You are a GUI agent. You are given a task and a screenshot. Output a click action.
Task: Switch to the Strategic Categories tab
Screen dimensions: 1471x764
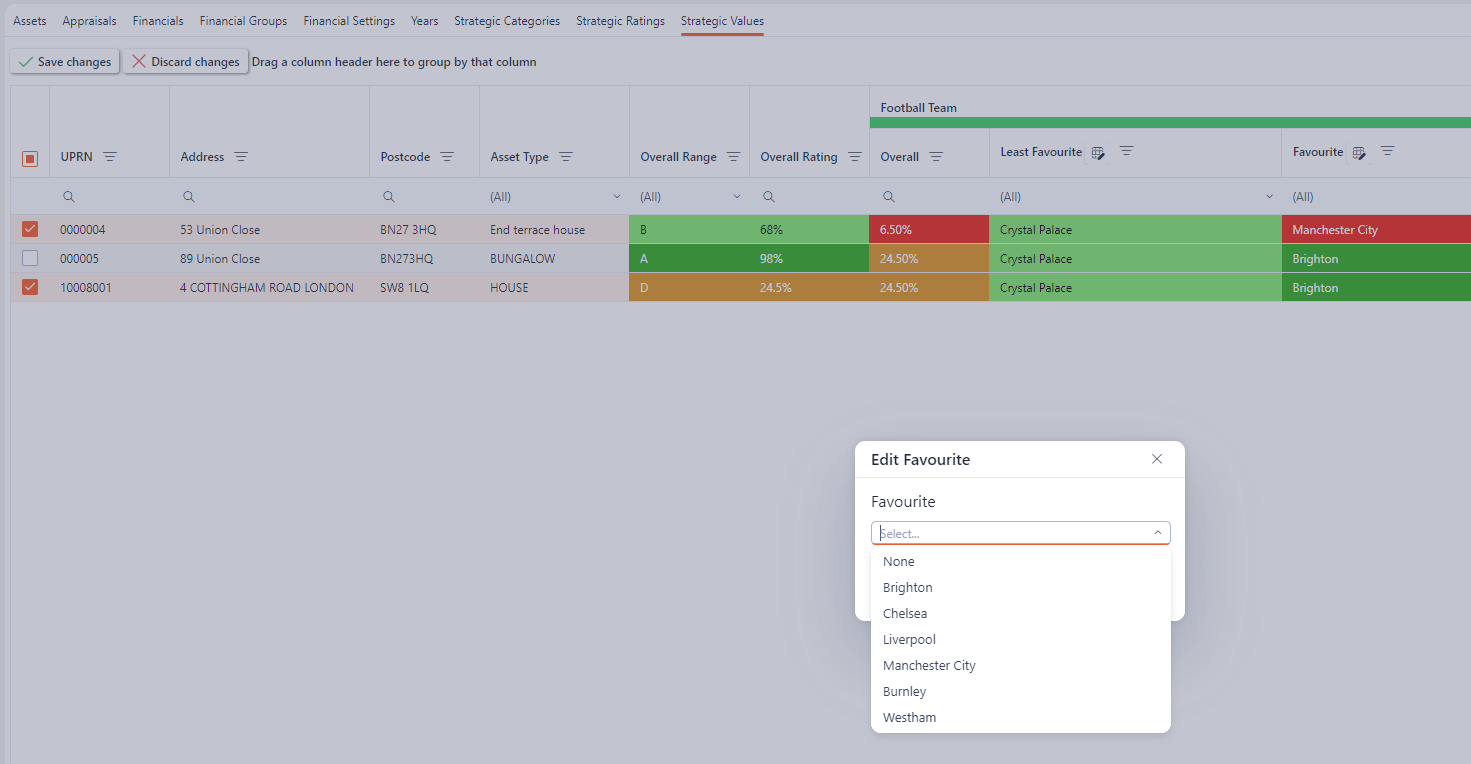[507, 21]
